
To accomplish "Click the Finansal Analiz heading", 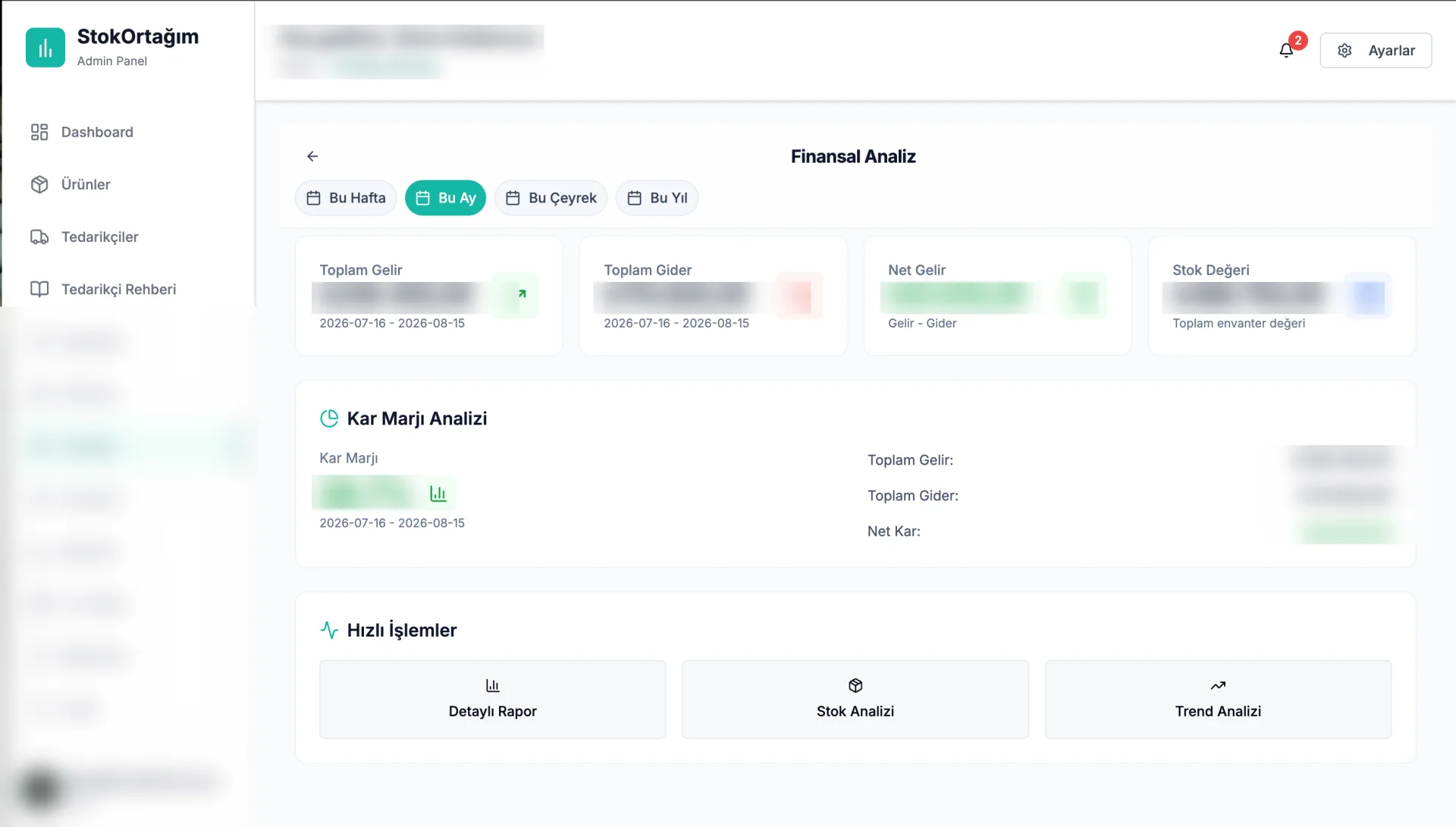I will (853, 156).
